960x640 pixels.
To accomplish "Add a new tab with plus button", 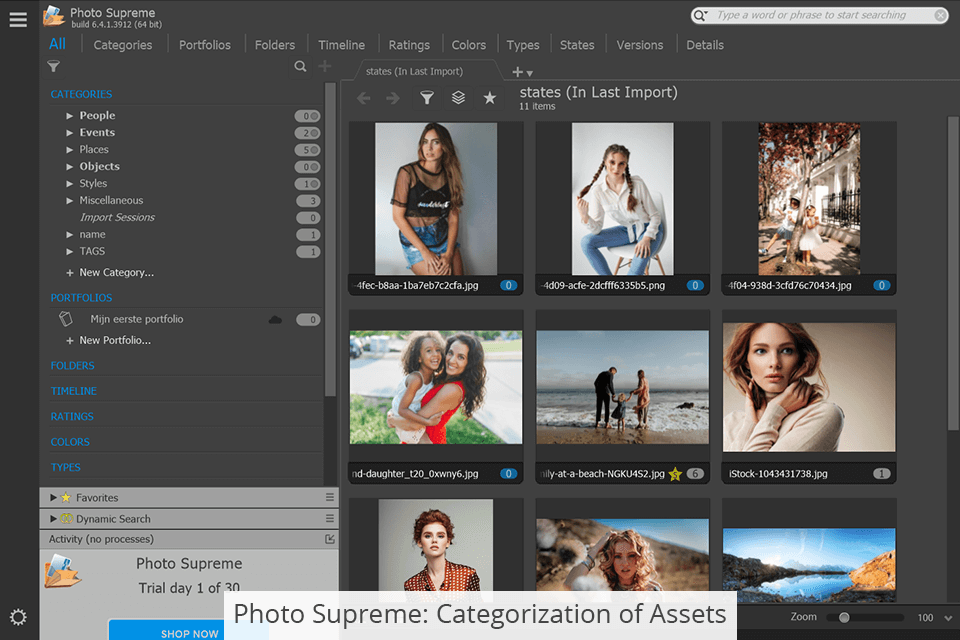I will 517,72.
